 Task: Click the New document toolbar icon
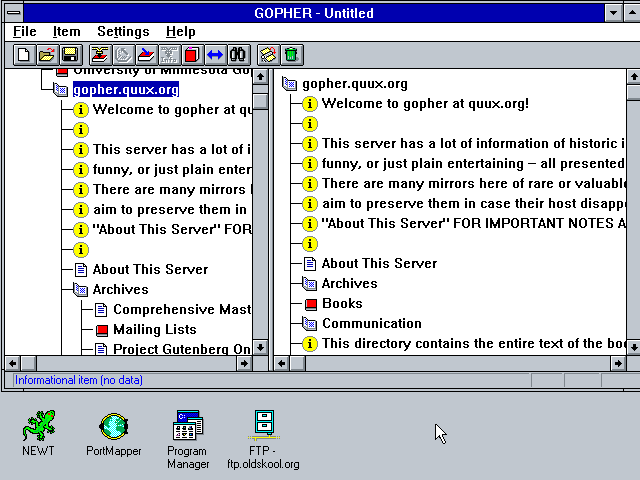(24, 55)
